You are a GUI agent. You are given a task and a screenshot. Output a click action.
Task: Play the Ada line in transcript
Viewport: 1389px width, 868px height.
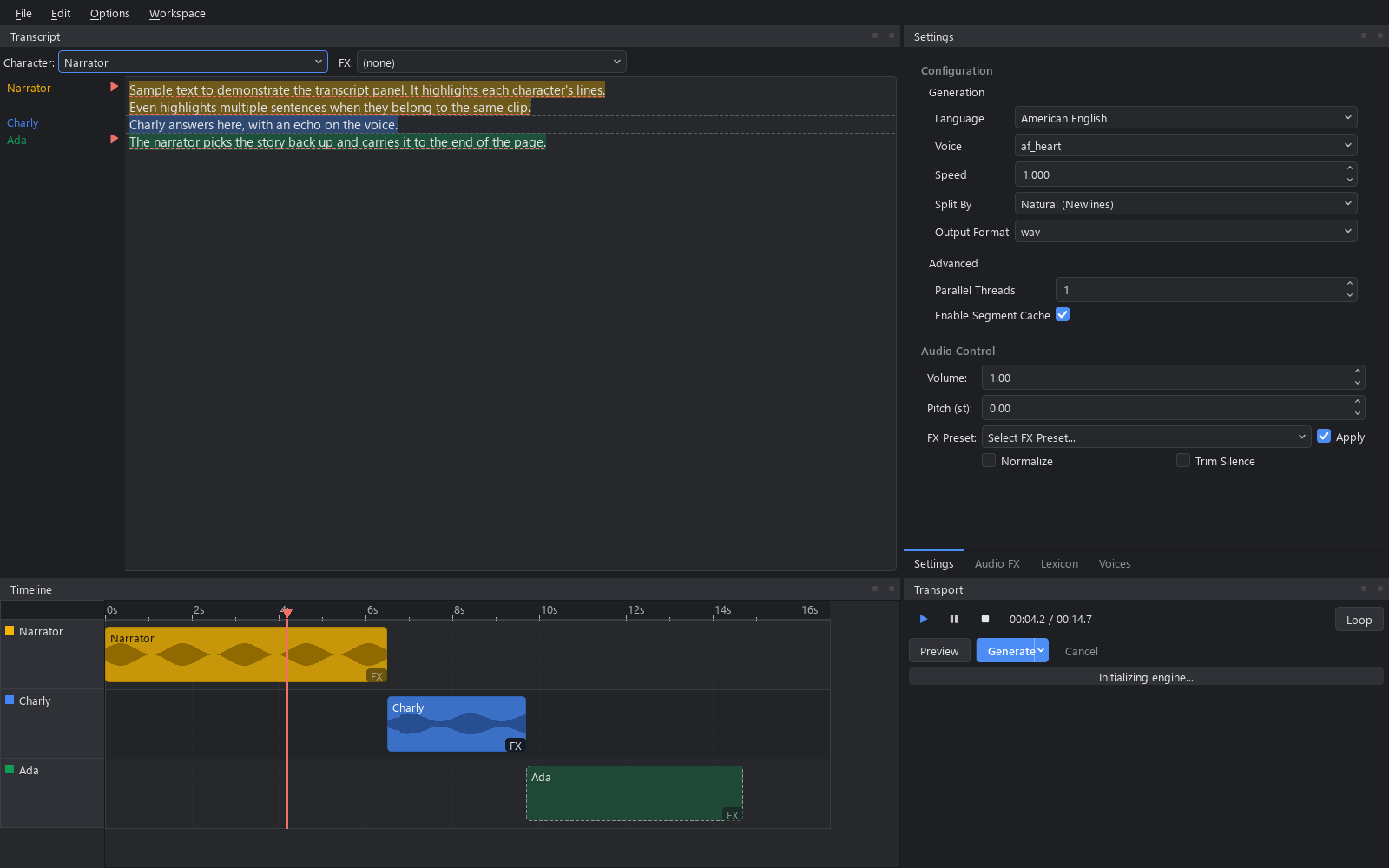(x=114, y=139)
